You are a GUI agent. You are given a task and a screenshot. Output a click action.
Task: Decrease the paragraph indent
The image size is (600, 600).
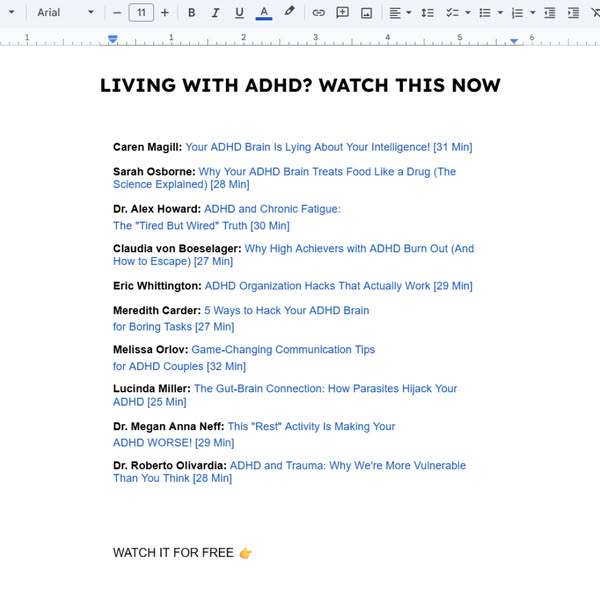[549, 13]
